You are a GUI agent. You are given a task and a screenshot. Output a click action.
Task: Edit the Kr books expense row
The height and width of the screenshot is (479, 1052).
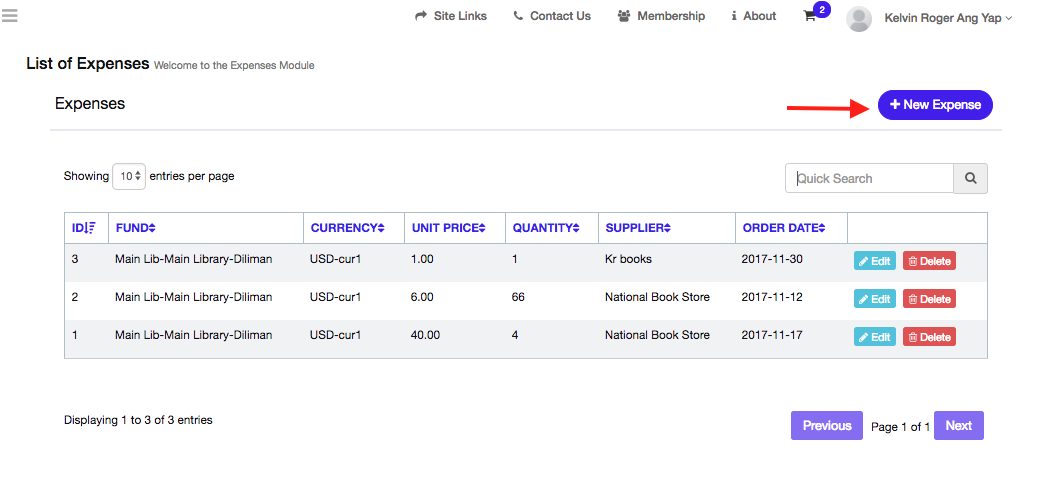(x=874, y=261)
